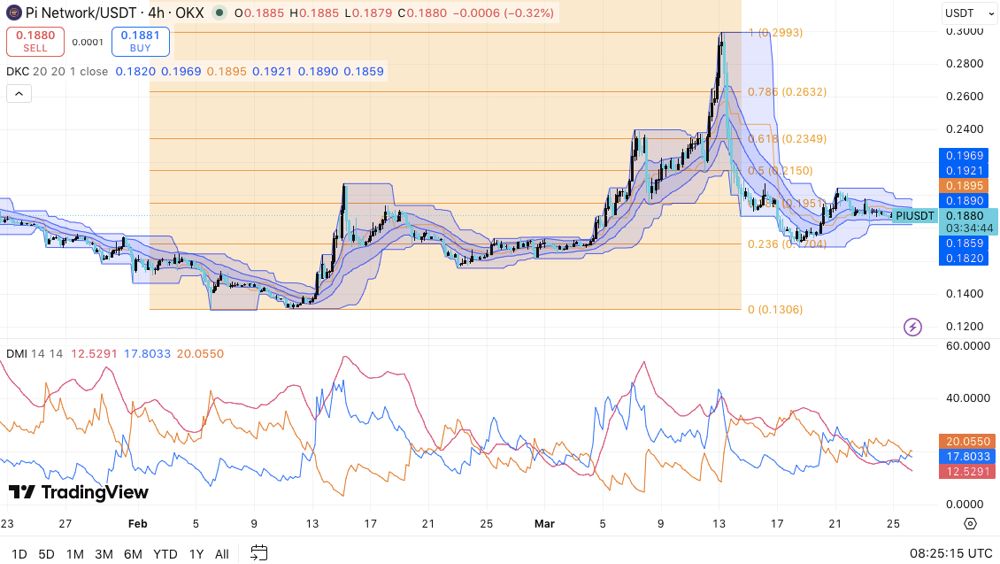1000x564 pixels.
Task: Select the 1M time range
Action: point(75,554)
